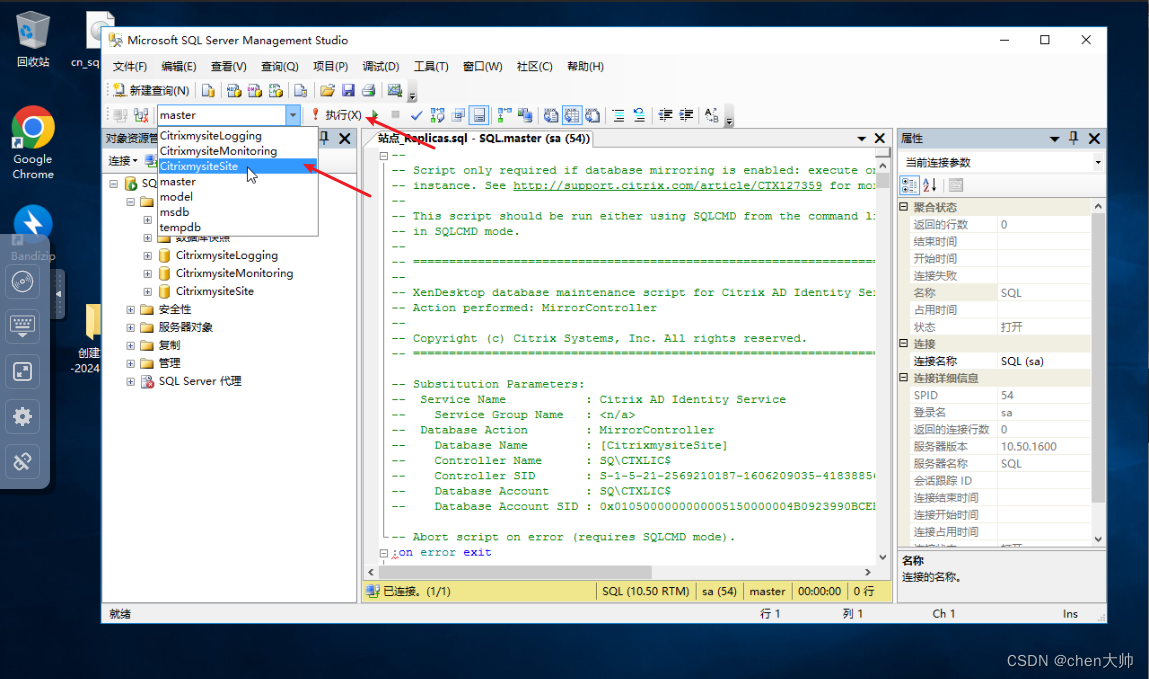Collapse the 连接详细信息 properties section
This screenshot has width=1149, height=679.
[904, 378]
